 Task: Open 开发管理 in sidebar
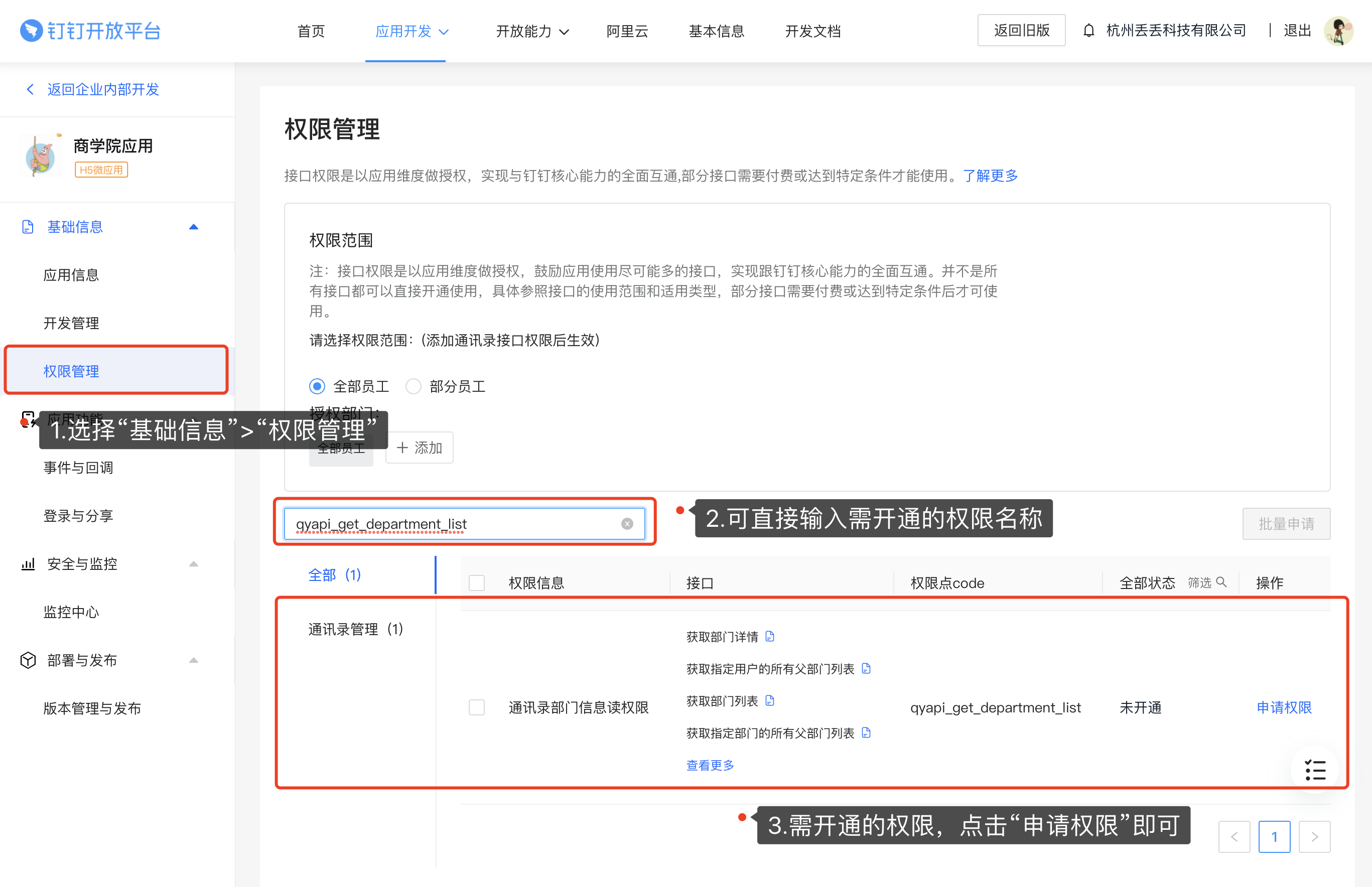71,323
